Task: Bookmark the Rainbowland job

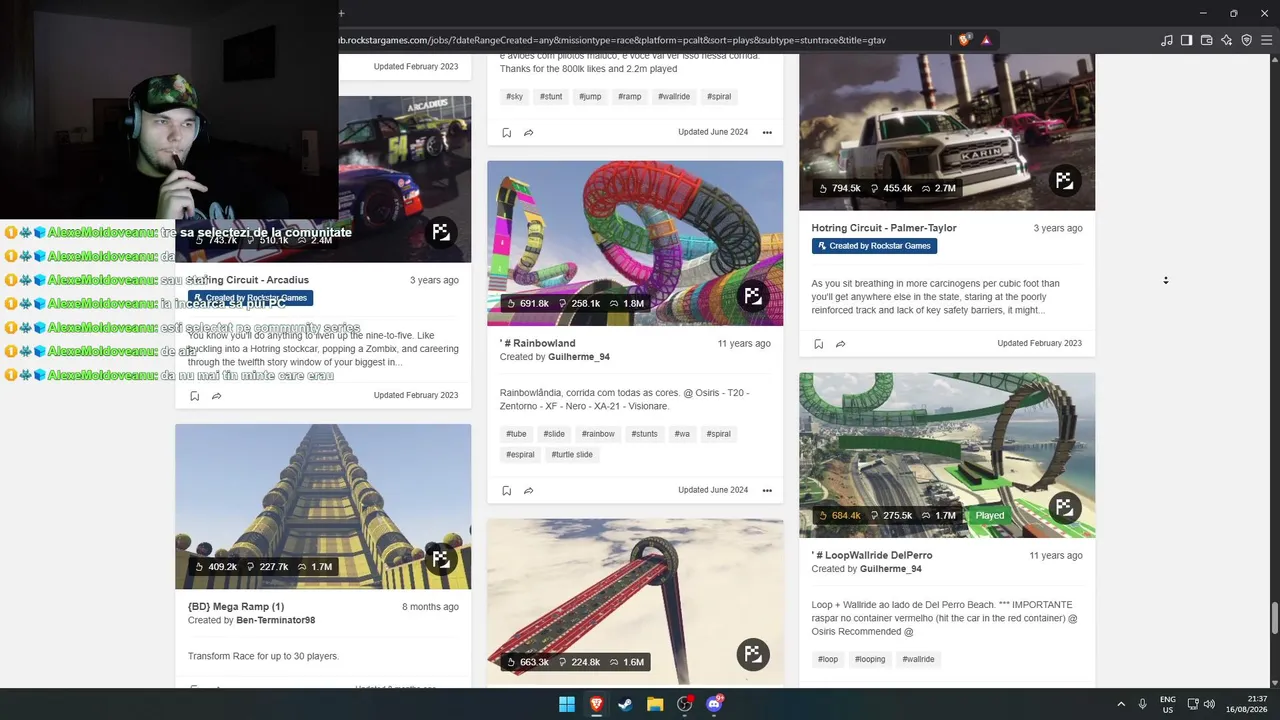Action: [507, 491]
